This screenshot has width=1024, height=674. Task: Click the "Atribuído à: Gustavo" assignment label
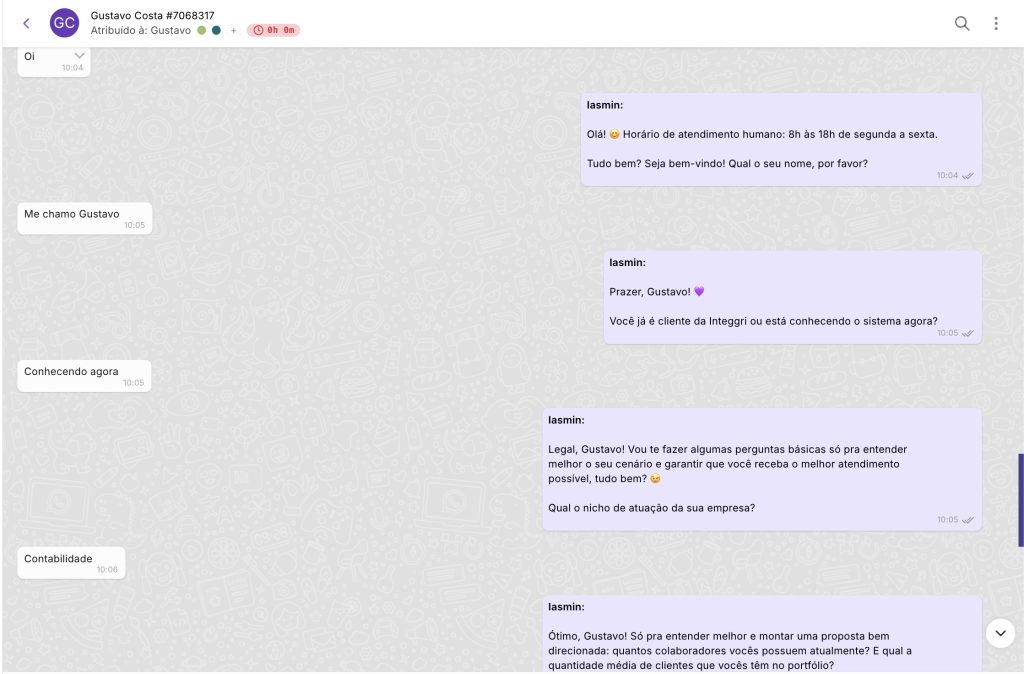(140, 31)
